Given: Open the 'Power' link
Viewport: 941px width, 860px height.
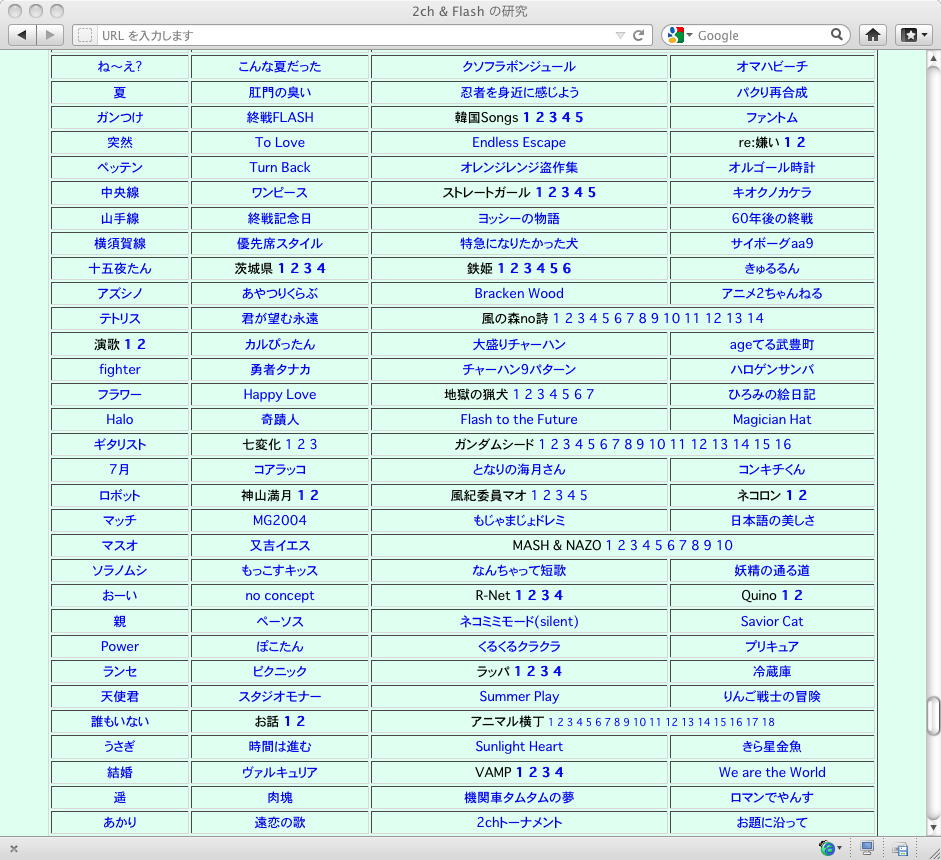Looking at the screenshot, I should point(120,646).
